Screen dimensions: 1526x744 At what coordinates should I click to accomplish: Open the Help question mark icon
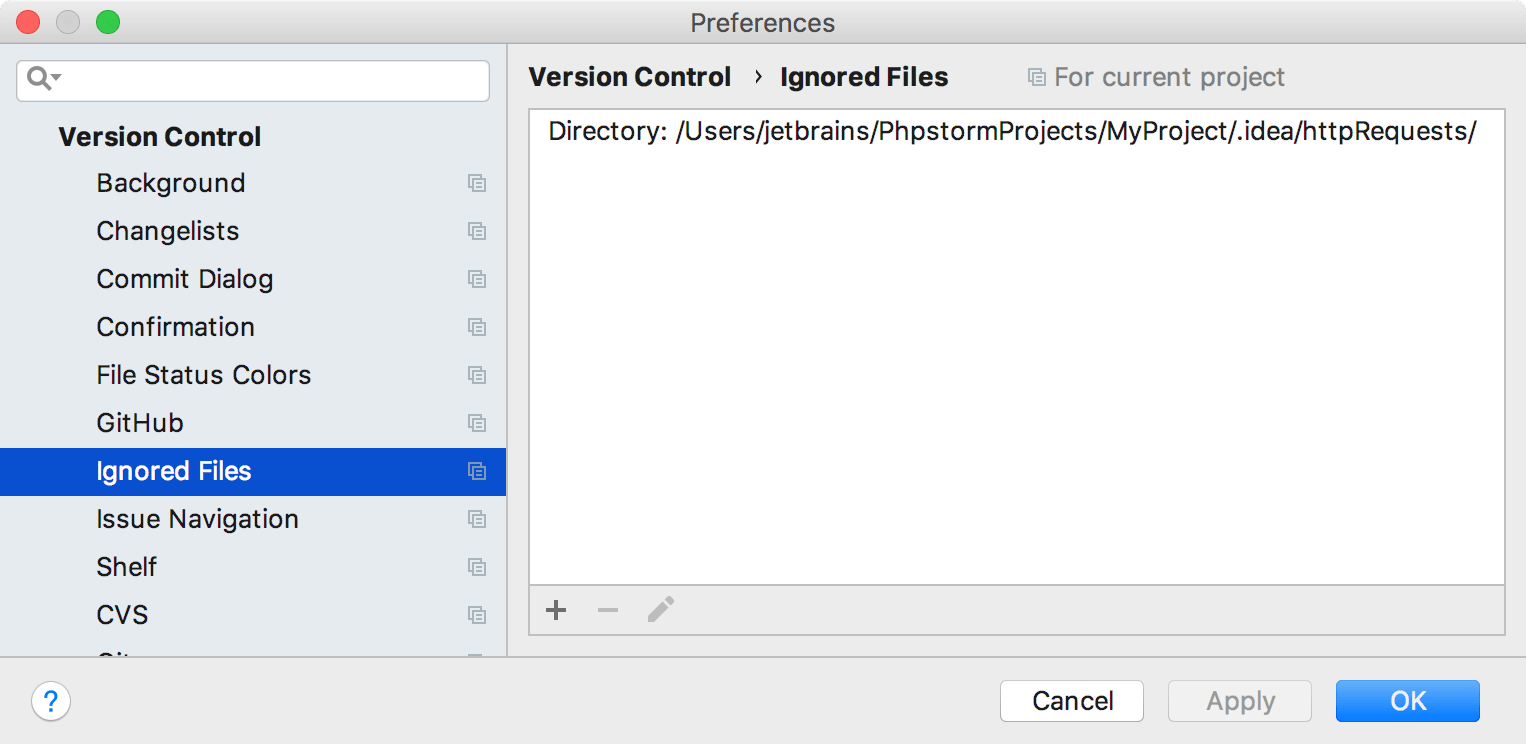pyautogui.click(x=50, y=702)
